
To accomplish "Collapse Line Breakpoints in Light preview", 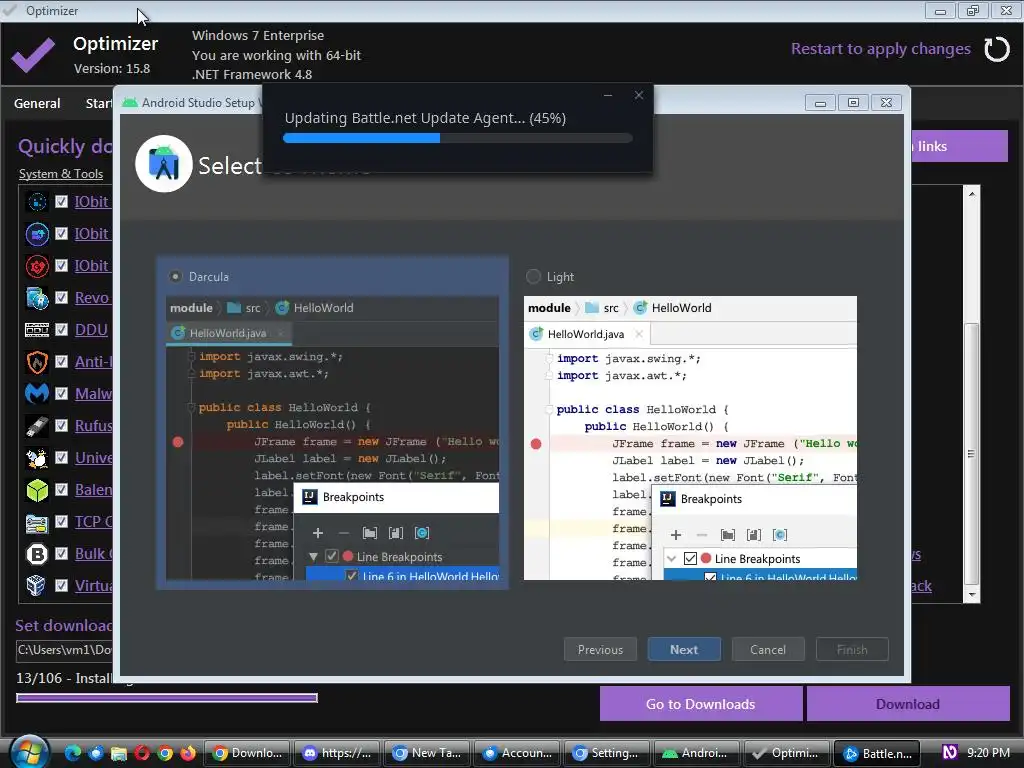I will coord(671,559).
